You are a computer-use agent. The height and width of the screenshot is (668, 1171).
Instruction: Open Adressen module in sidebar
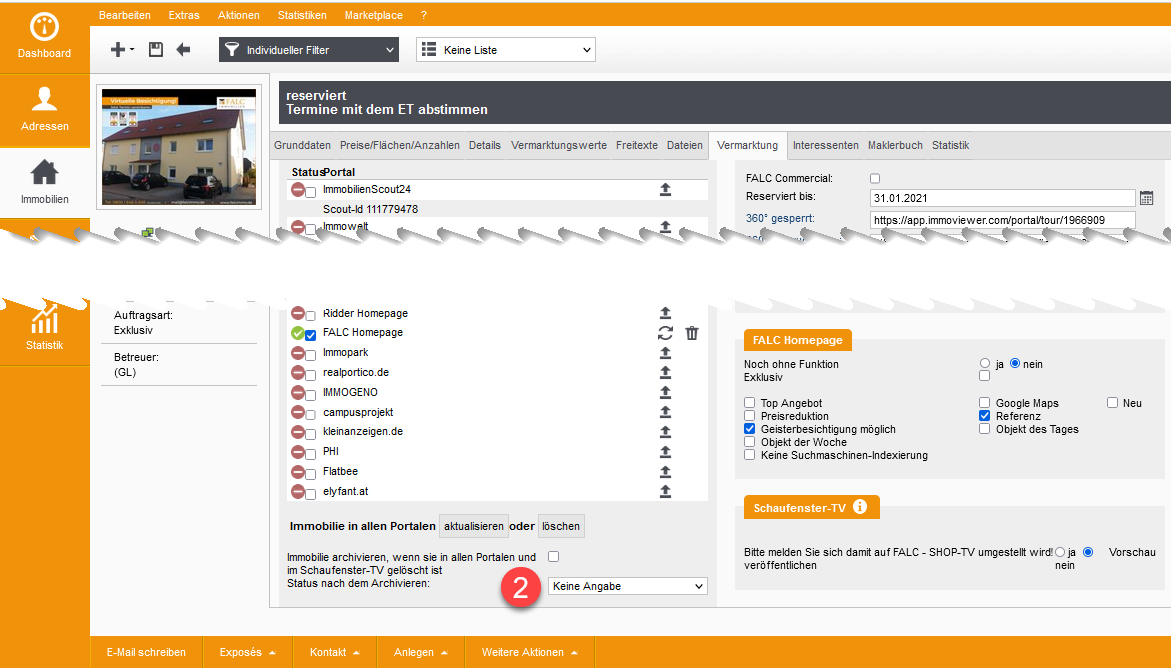[x=45, y=110]
